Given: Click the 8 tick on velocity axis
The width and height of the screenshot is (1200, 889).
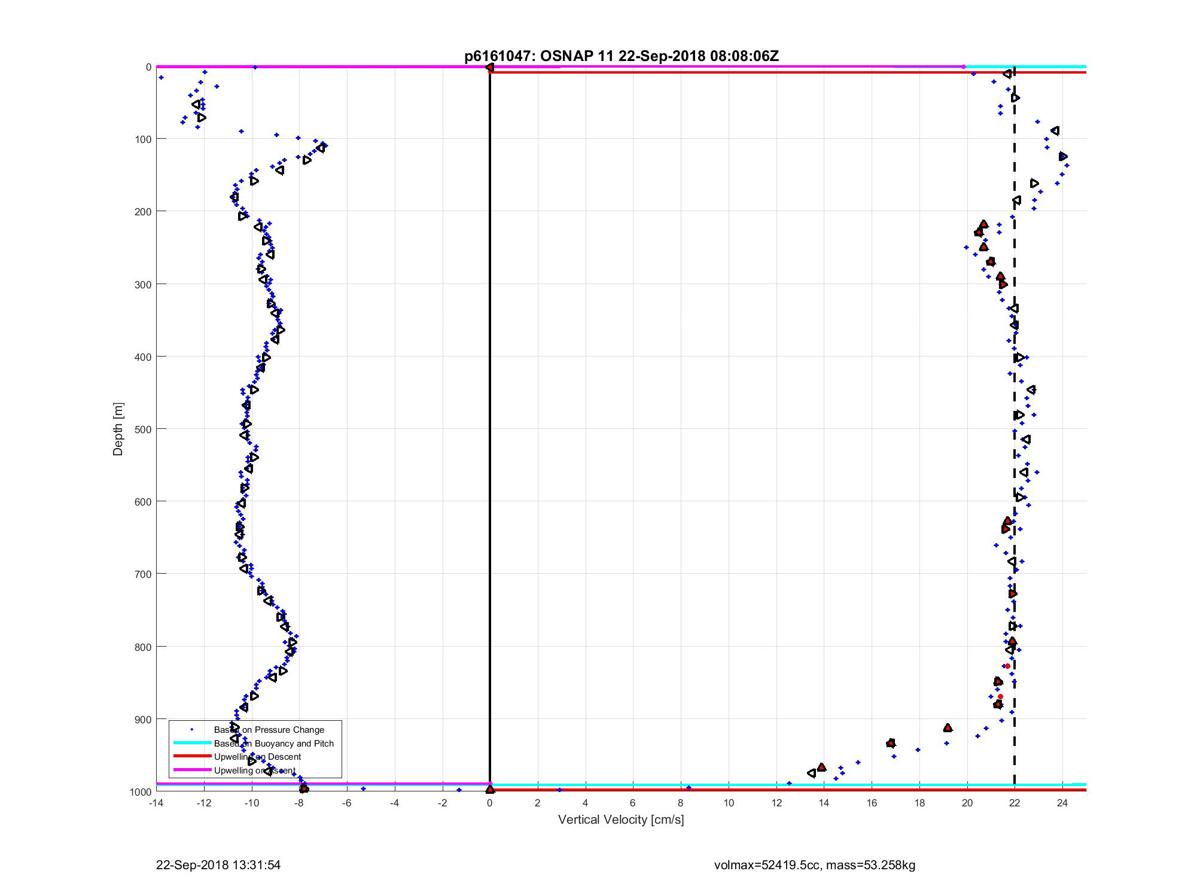Looking at the screenshot, I should coord(681,803).
